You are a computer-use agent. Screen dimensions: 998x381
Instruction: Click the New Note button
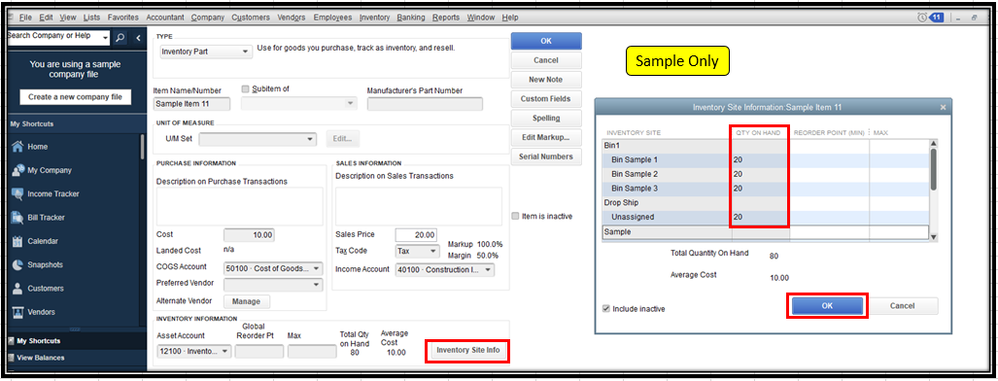pos(546,80)
